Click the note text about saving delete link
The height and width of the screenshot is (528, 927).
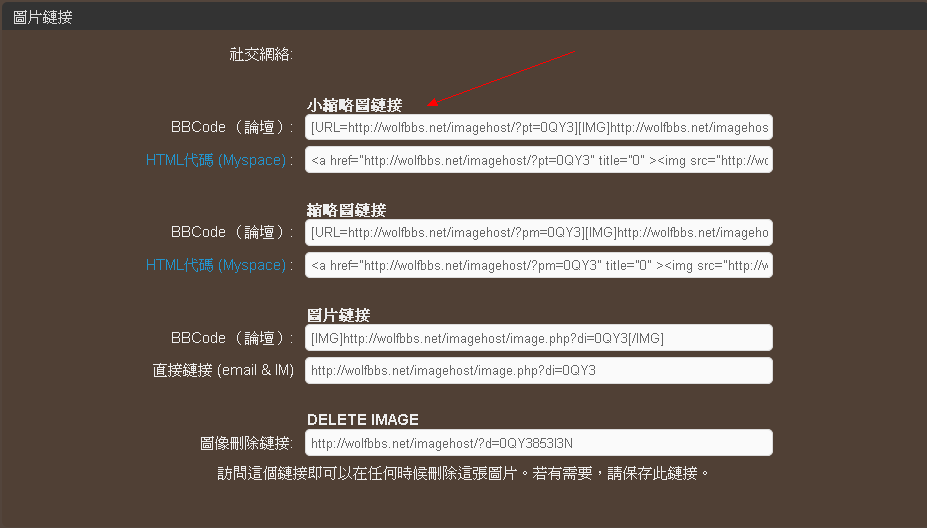464,473
